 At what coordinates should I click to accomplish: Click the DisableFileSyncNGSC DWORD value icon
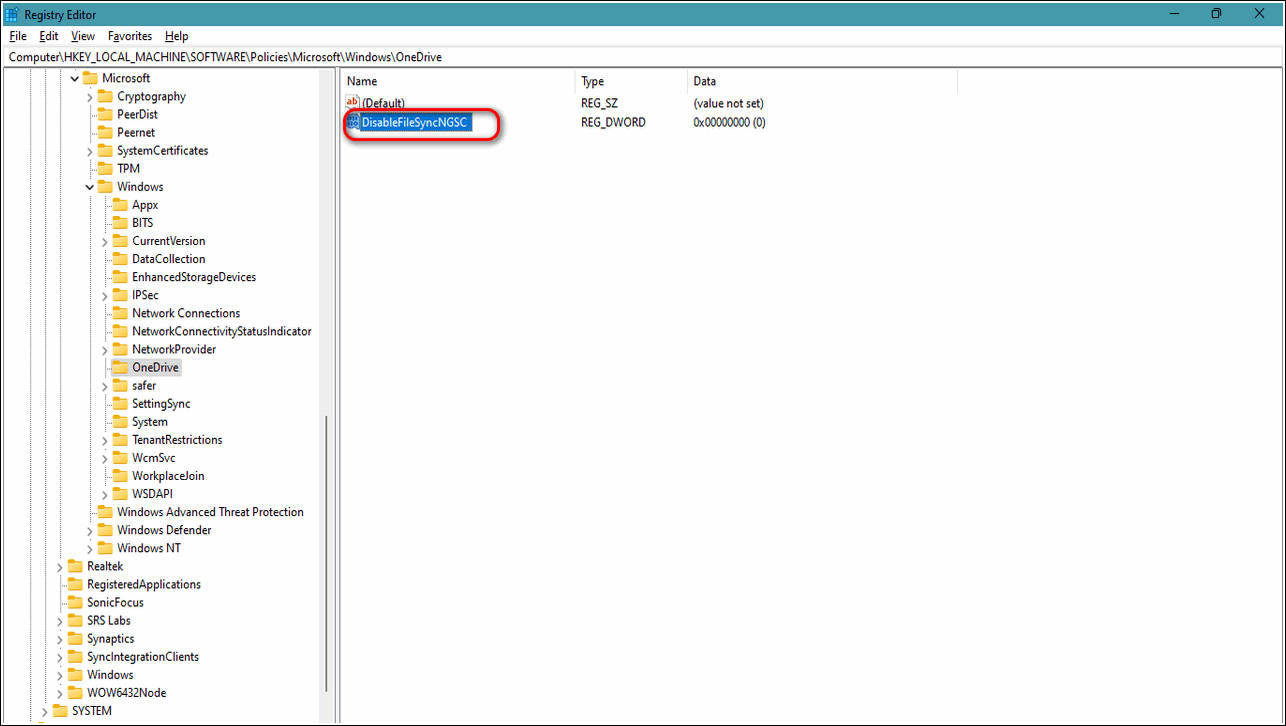click(x=352, y=123)
